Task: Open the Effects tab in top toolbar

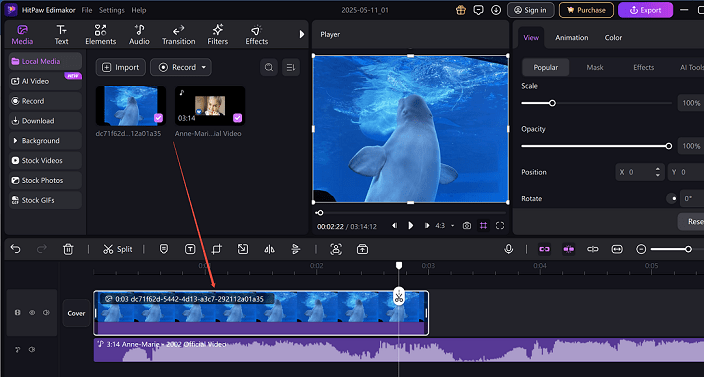Action: tap(256, 35)
